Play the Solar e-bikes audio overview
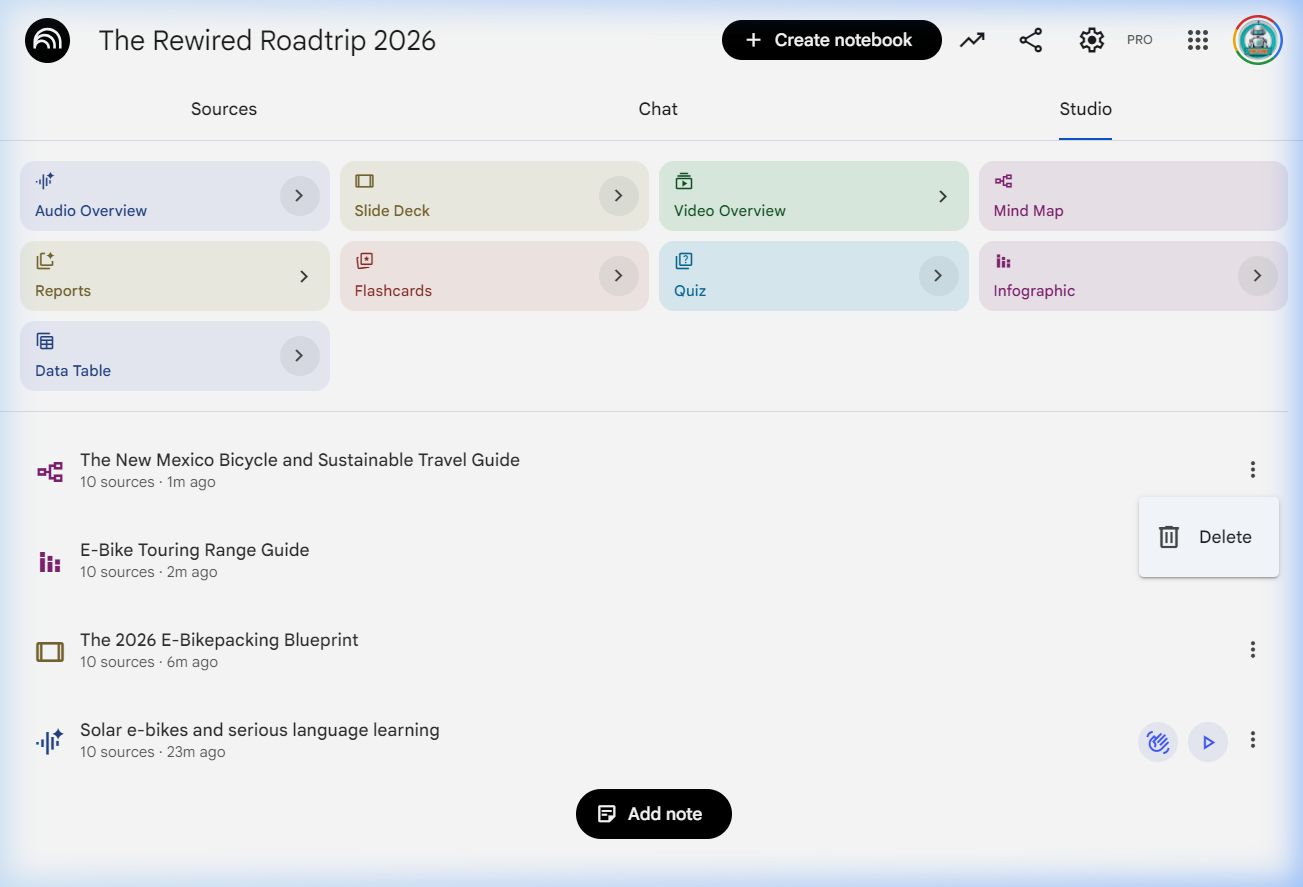 [x=1208, y=742]
